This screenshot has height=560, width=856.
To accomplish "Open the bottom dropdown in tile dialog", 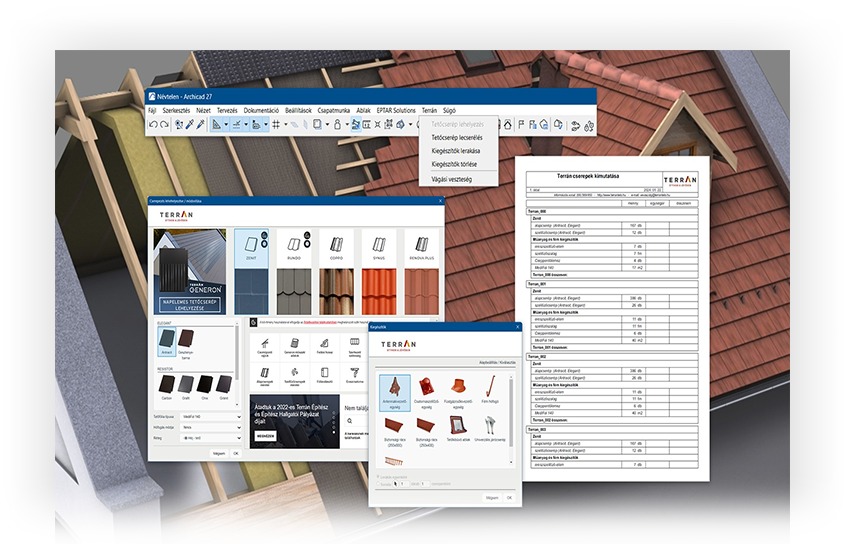I will [x=211, y=438].
